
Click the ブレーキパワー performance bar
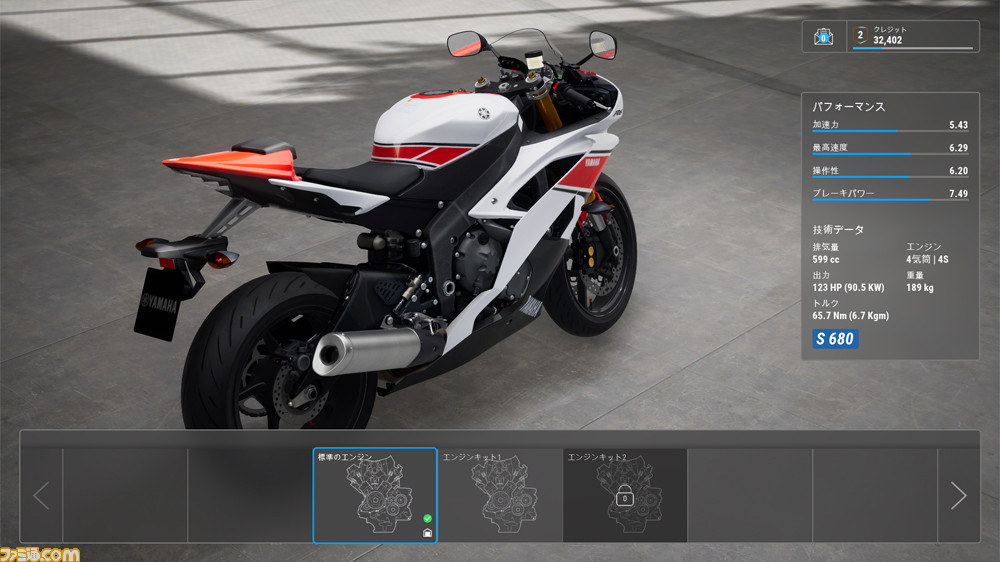(x=890, y=200)
